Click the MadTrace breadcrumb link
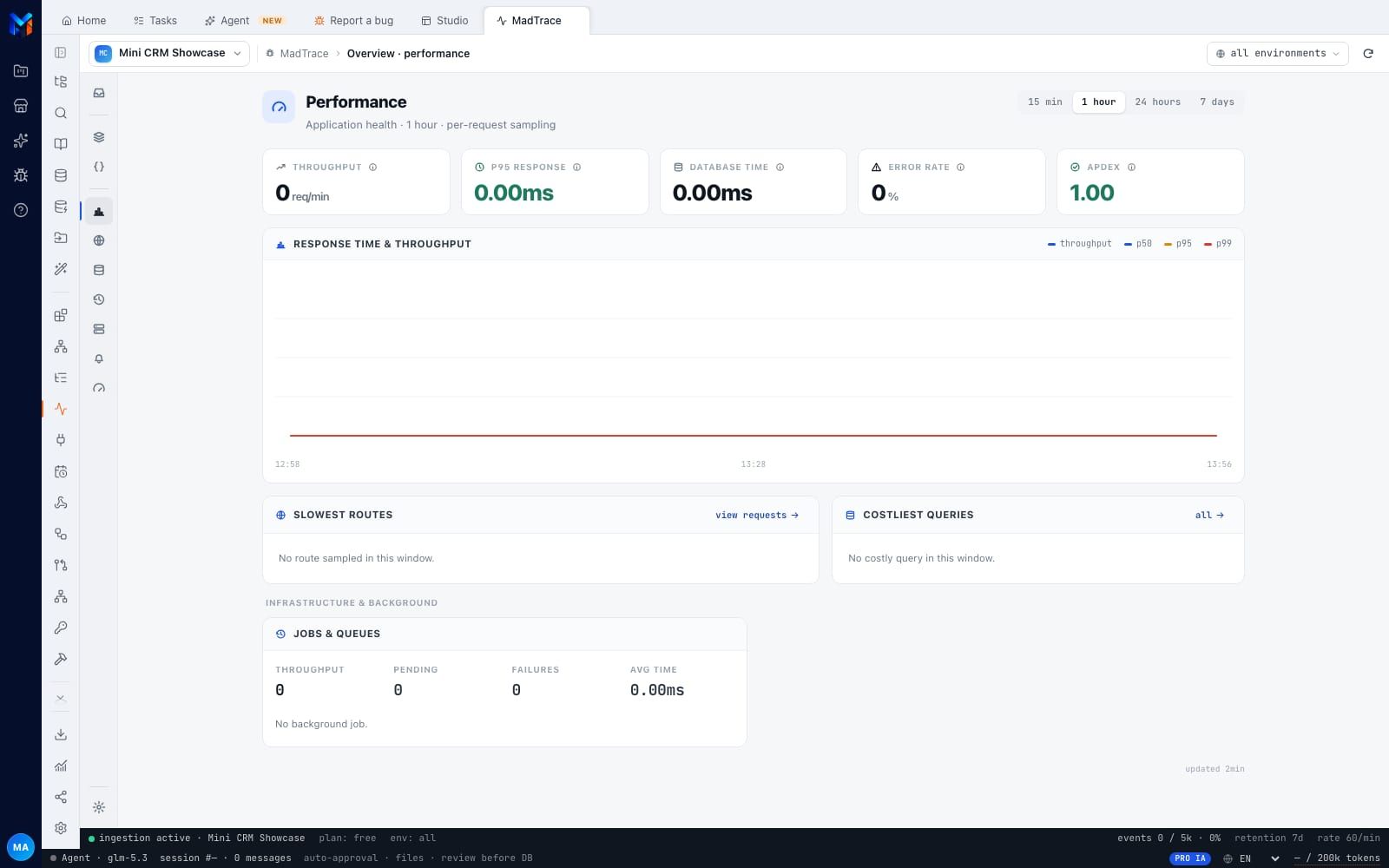 (304, 53)
